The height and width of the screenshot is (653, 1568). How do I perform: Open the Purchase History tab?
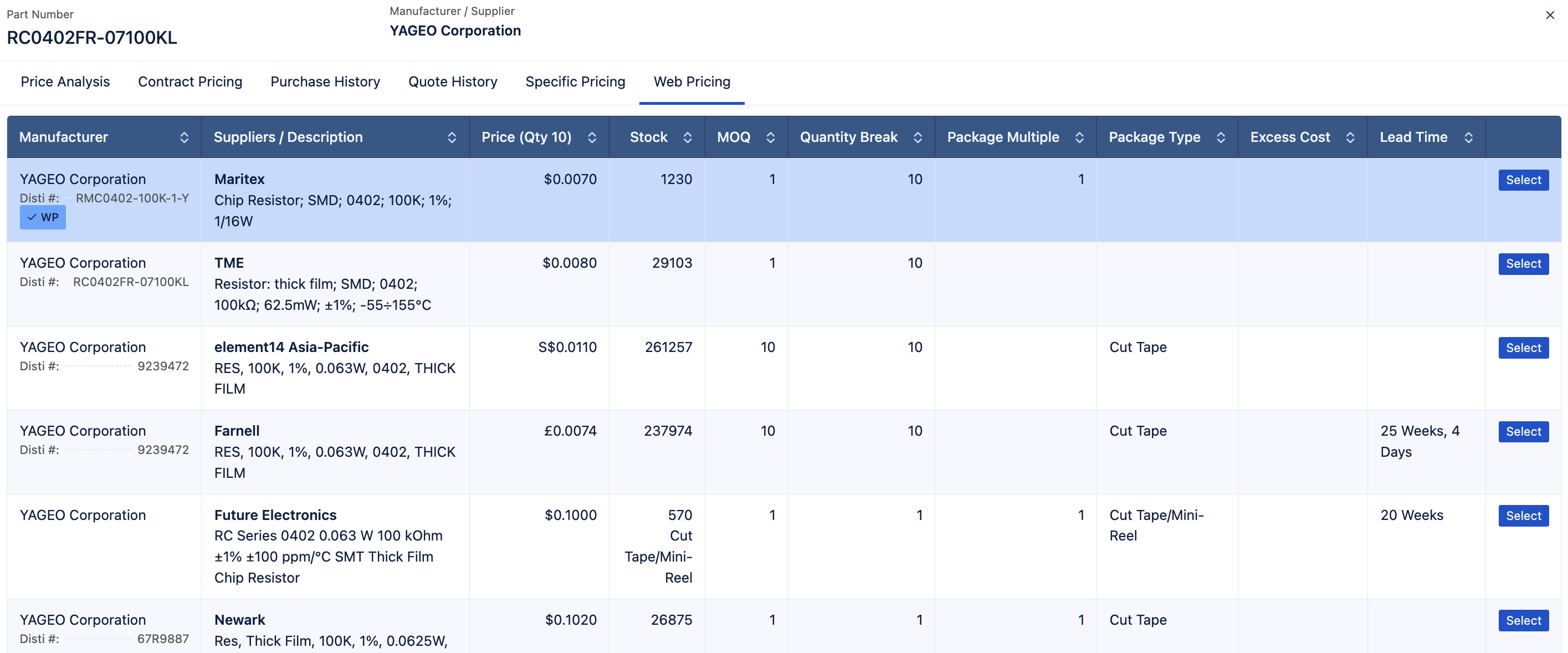(325, 81)
